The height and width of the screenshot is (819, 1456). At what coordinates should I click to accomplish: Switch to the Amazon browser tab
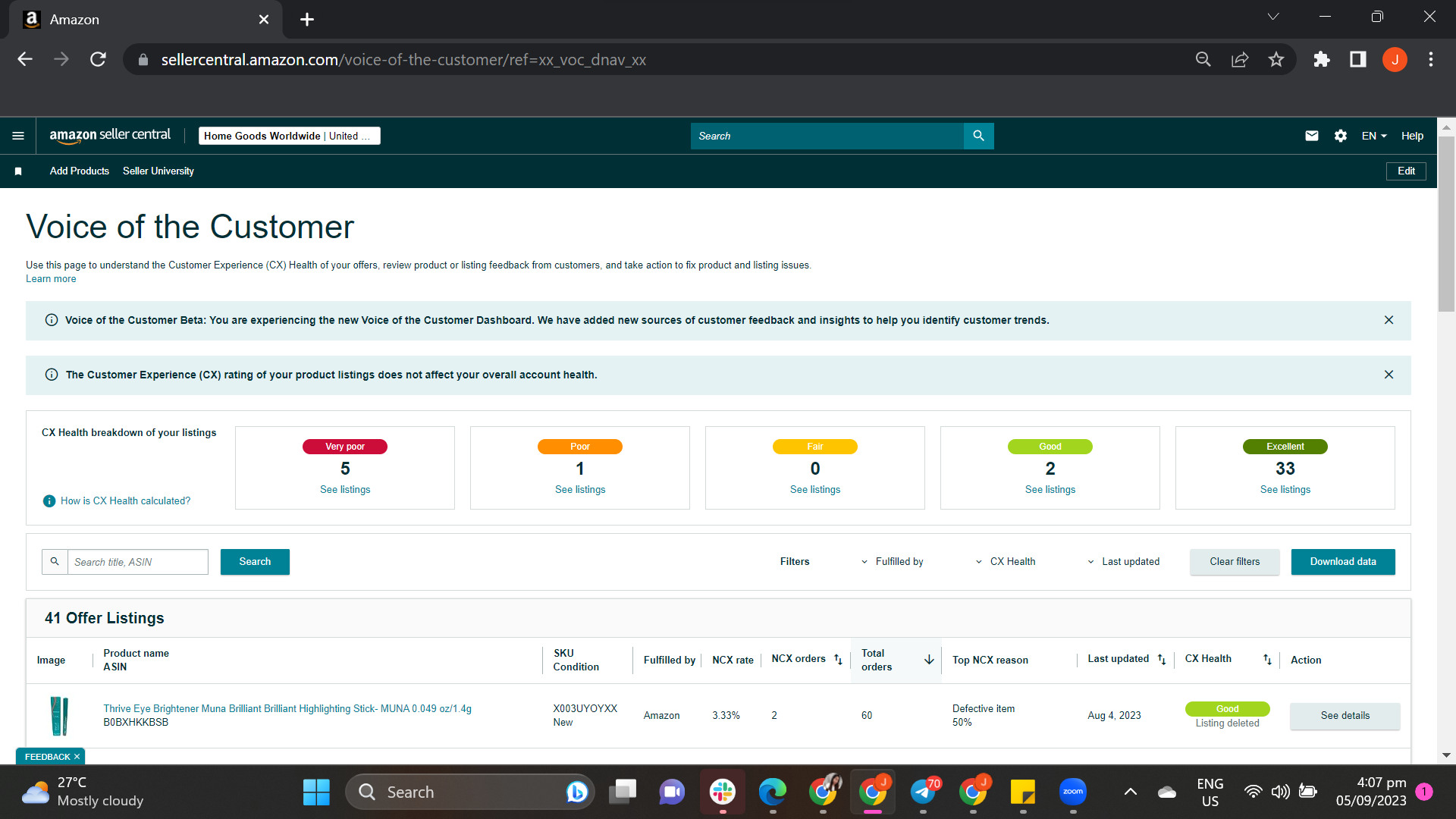[146, 20]
